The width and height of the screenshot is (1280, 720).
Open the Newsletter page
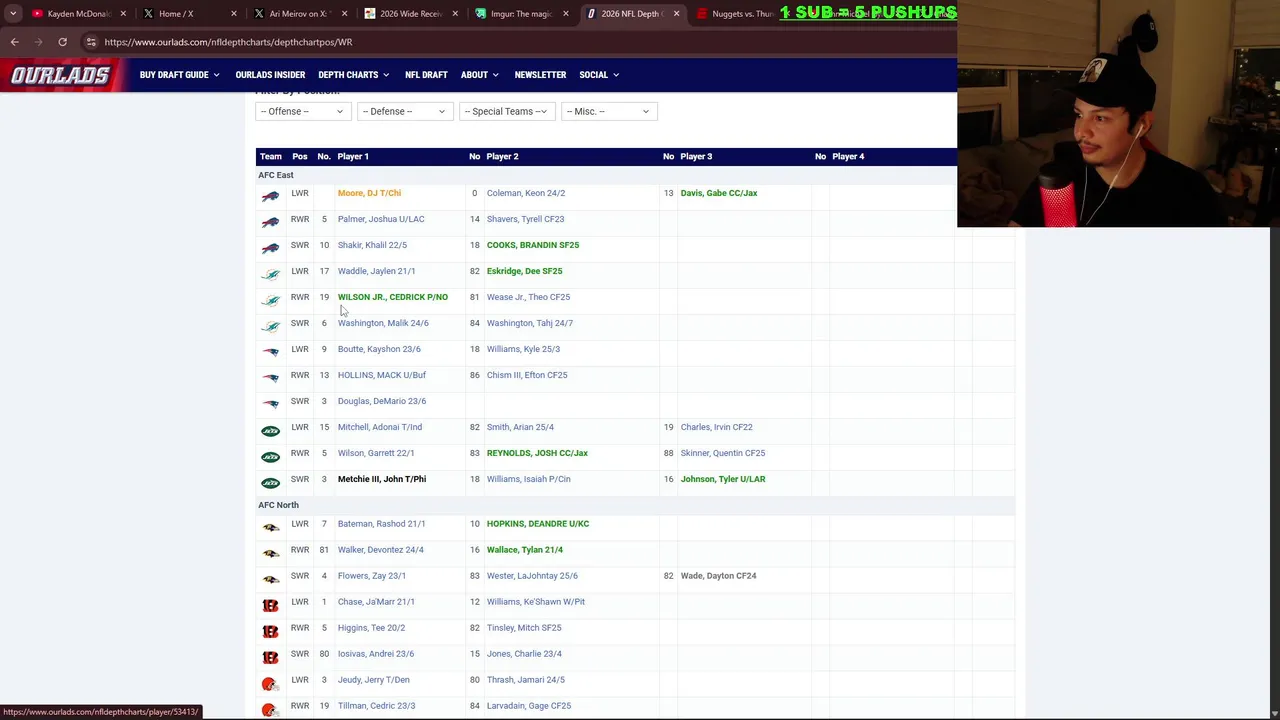(x=540, y=75)
